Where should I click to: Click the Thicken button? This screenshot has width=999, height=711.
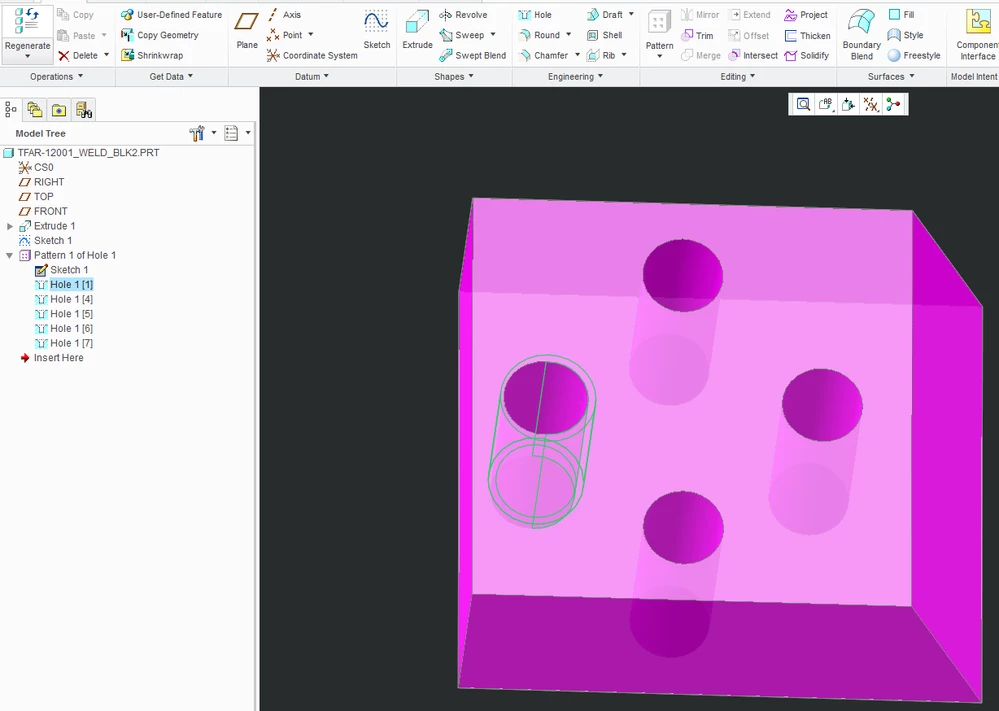(807, 36)
